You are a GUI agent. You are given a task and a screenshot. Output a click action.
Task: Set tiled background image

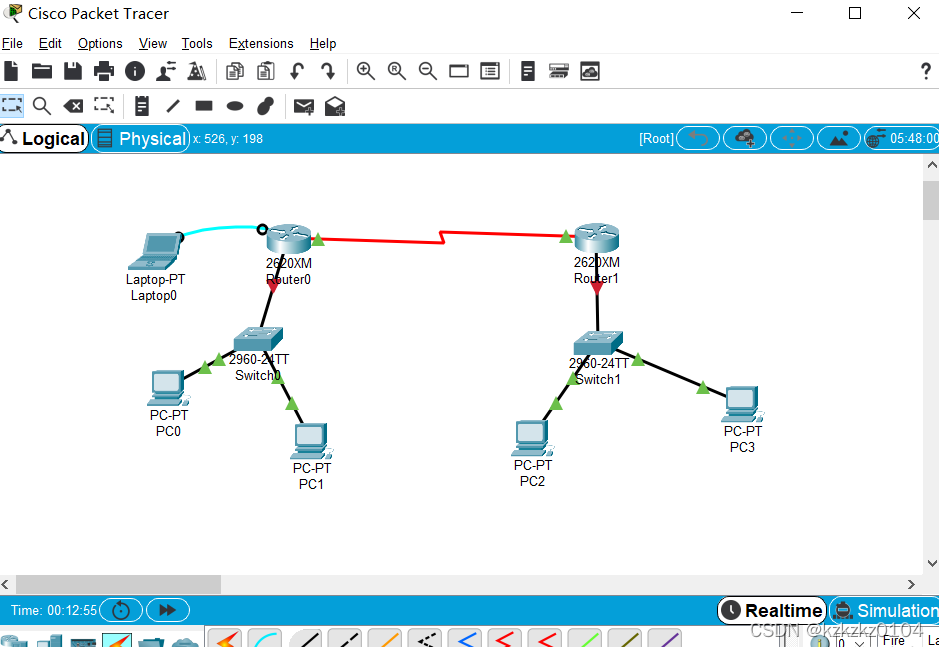(838, 138)
